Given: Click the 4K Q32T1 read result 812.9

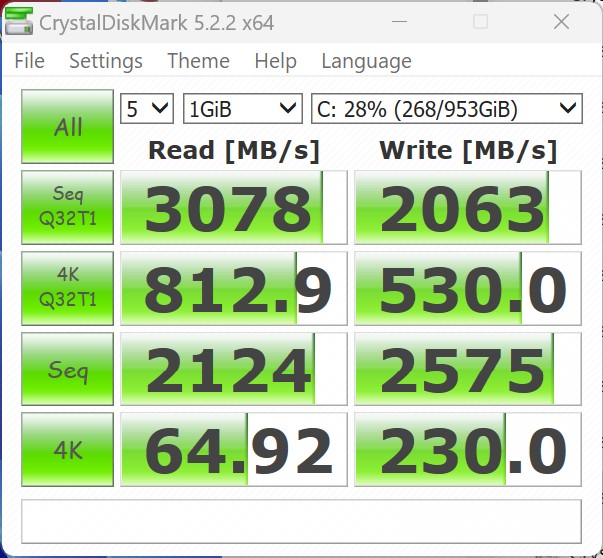Looking at the screenshot, I should (234, 288).
